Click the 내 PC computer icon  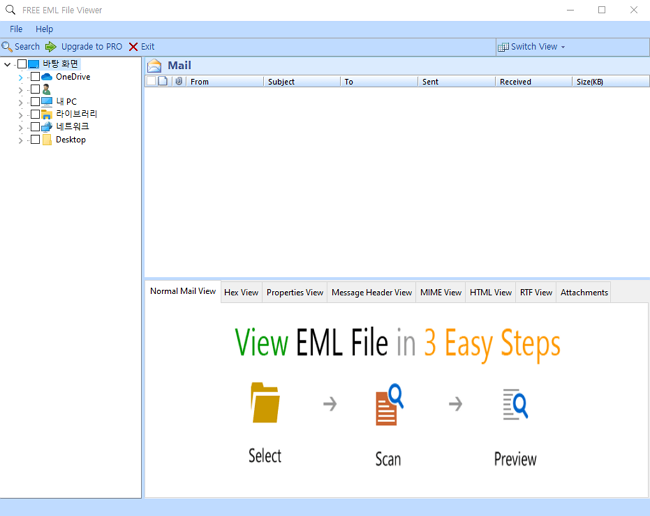pos(47,102)
